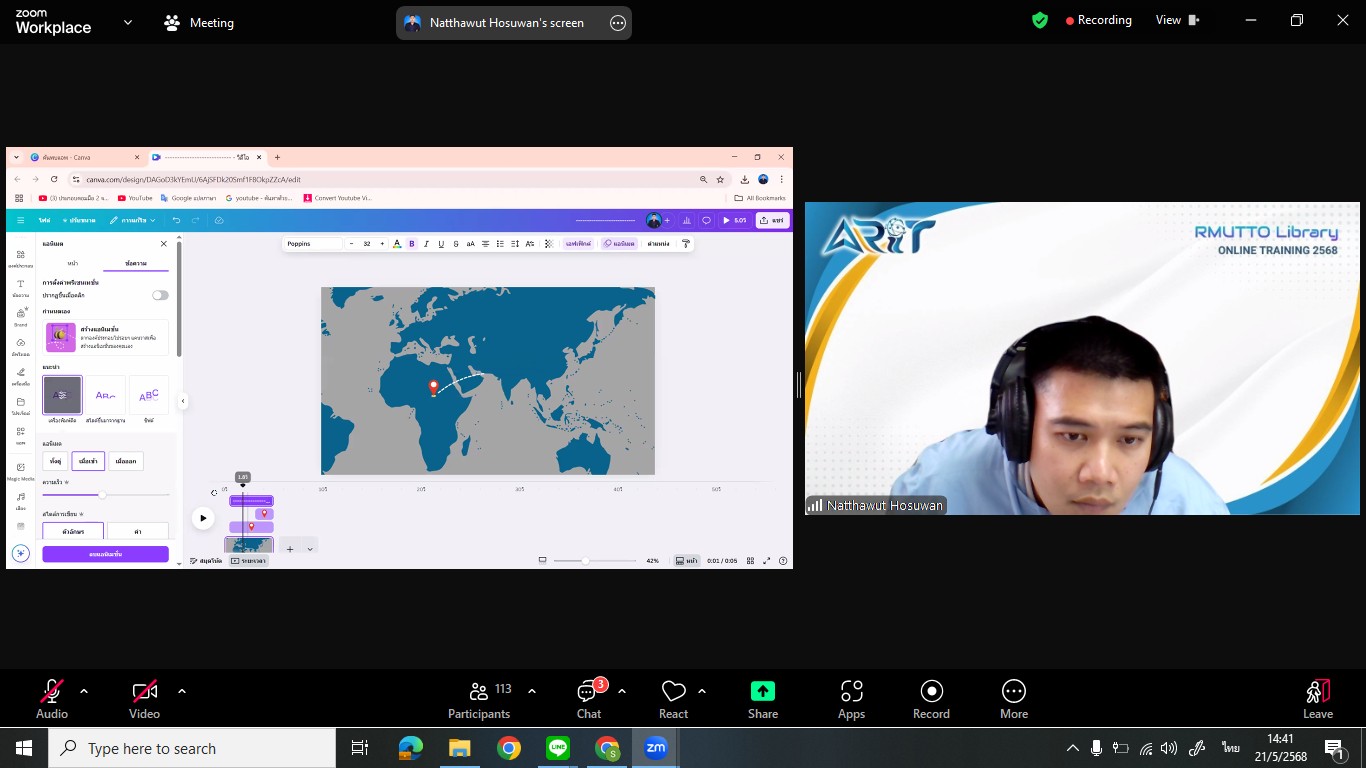Viewport: 1366px width, 768px height.
Task: Adjust the Canva zoom slider
Action: tap(597, 561)
